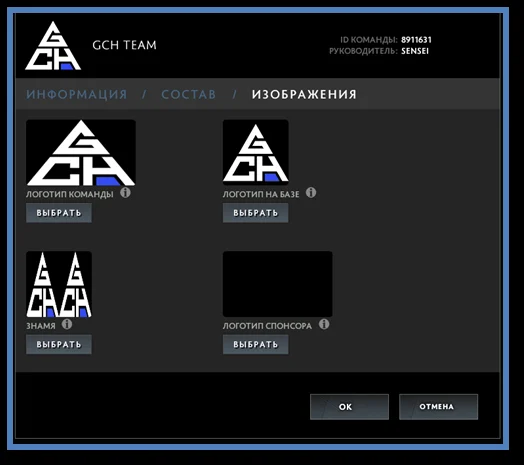Click ЗНАМЯ label text
This screenshot has height=465, width=524.
[x=41, y=326]
